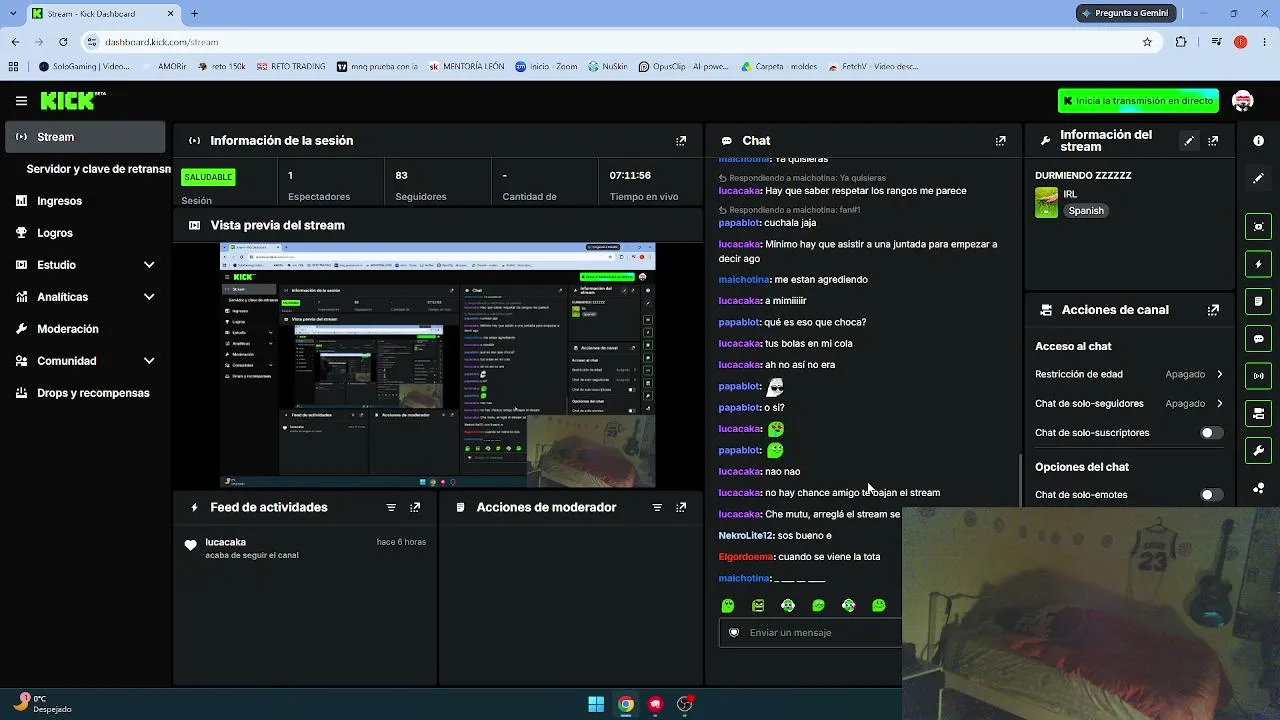Select Stream in the left sidebar

click(x=85, y=137)
